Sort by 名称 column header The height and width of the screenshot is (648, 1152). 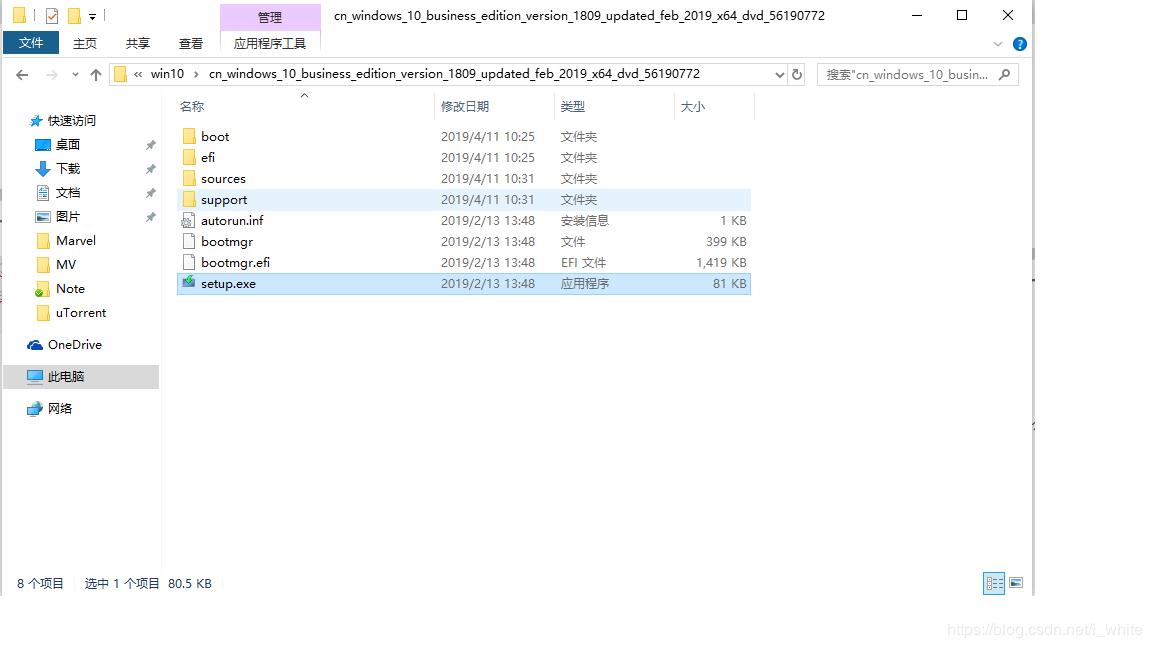coord(192,107)
